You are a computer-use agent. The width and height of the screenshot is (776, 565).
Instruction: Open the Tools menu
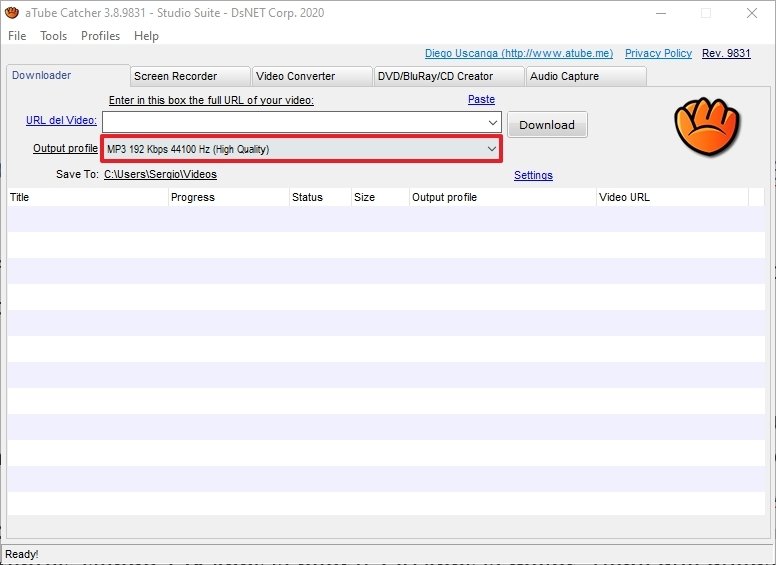tap(53, 36)
